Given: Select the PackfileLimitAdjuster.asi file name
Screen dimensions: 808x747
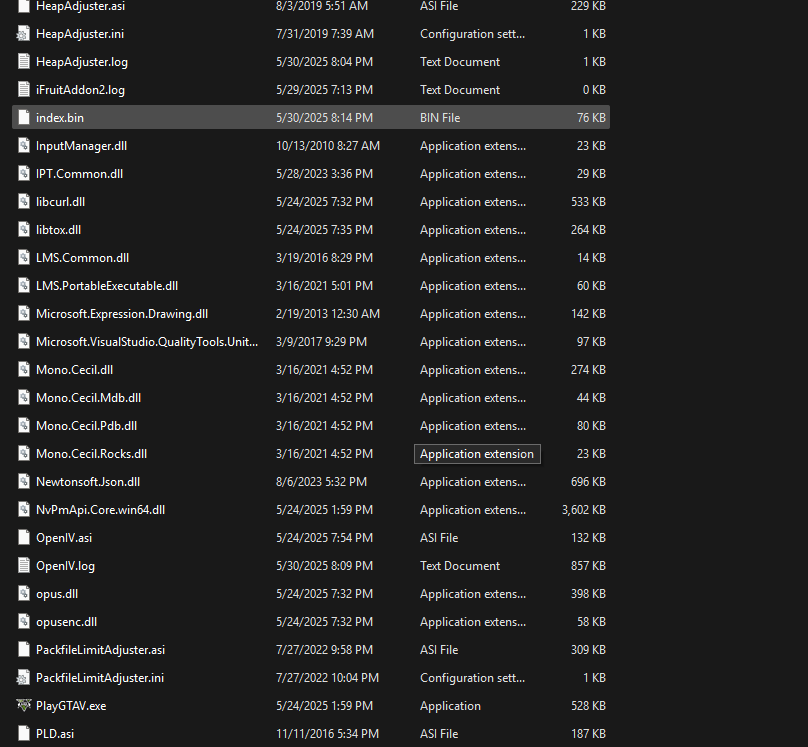Looking at the screenshot, I should 100,650.
